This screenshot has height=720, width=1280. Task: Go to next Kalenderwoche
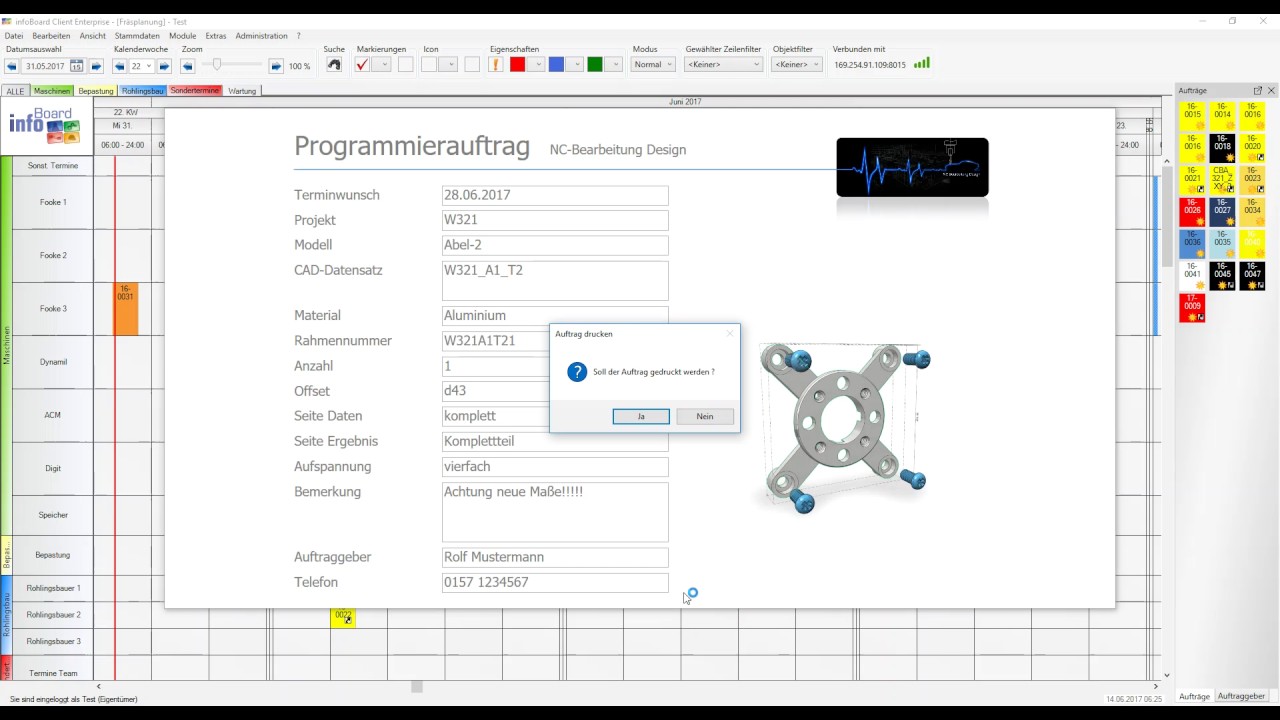pos(164,66)
